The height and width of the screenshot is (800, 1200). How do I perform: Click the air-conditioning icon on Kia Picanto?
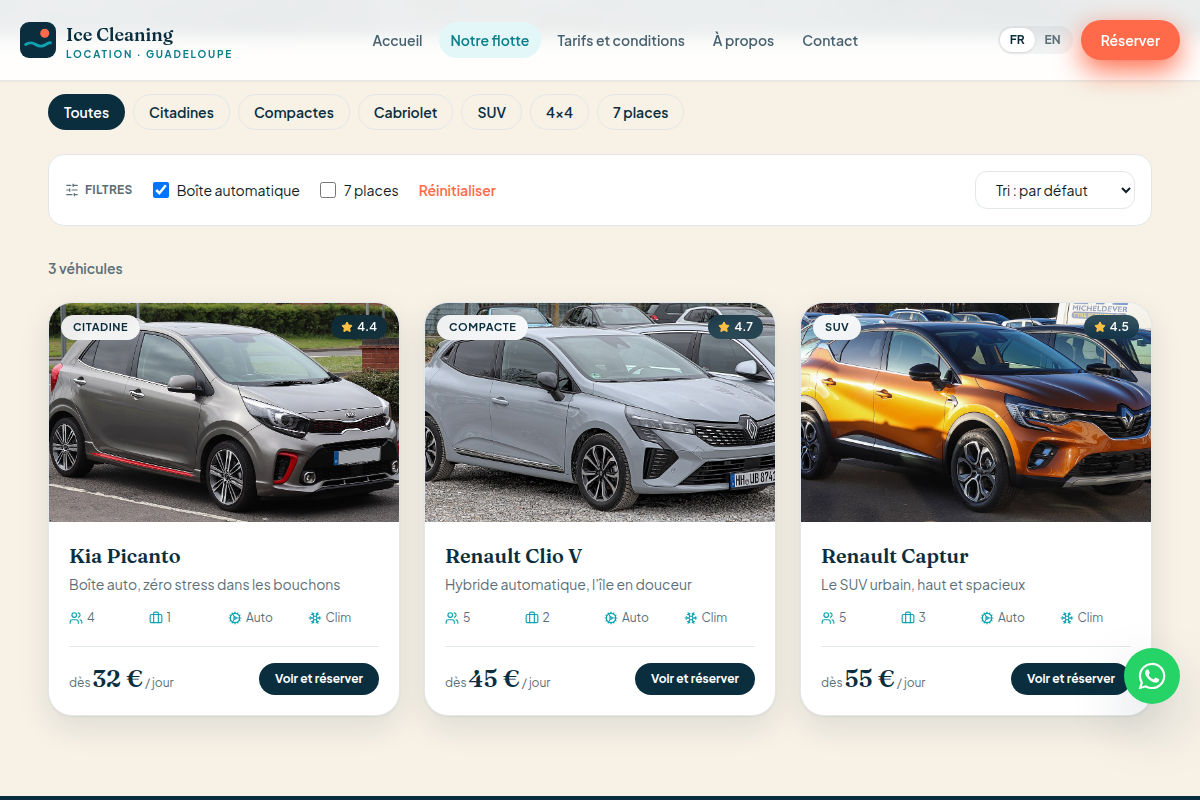click(315, 618)
